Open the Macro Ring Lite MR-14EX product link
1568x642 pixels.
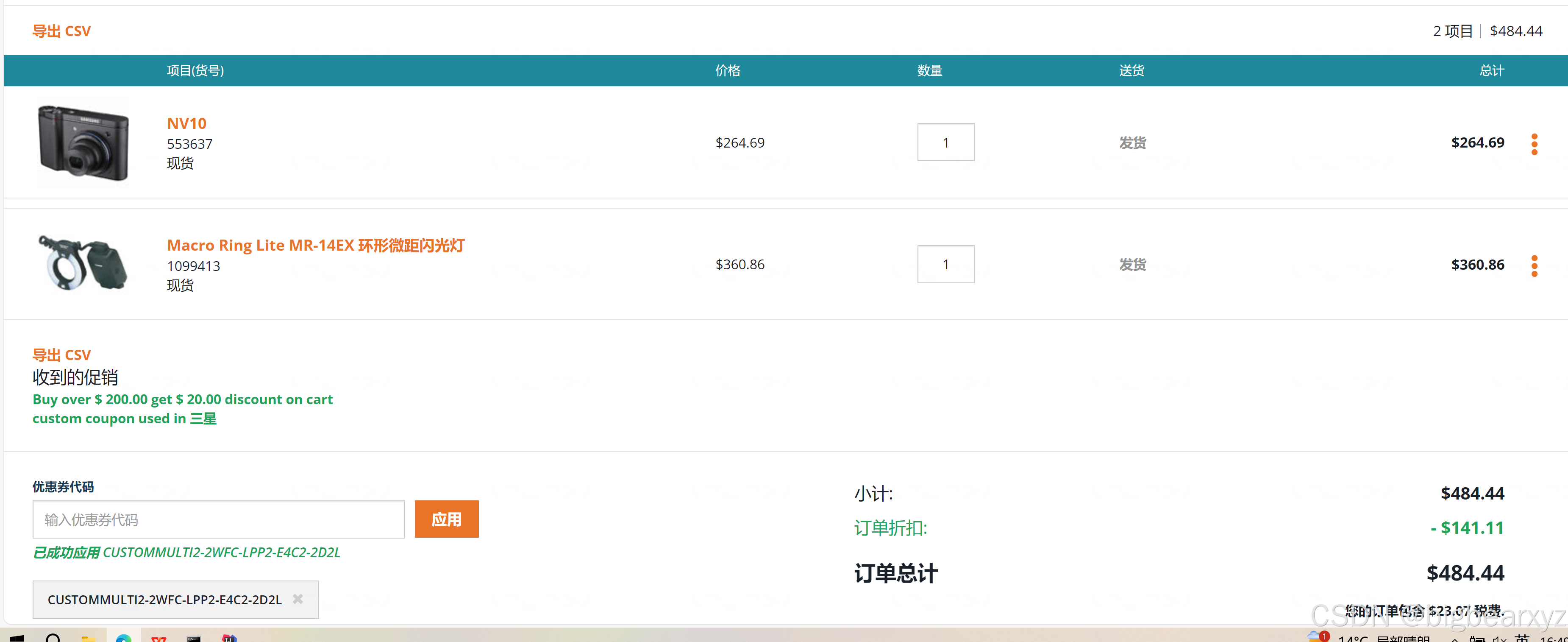(x=315, y=245)
